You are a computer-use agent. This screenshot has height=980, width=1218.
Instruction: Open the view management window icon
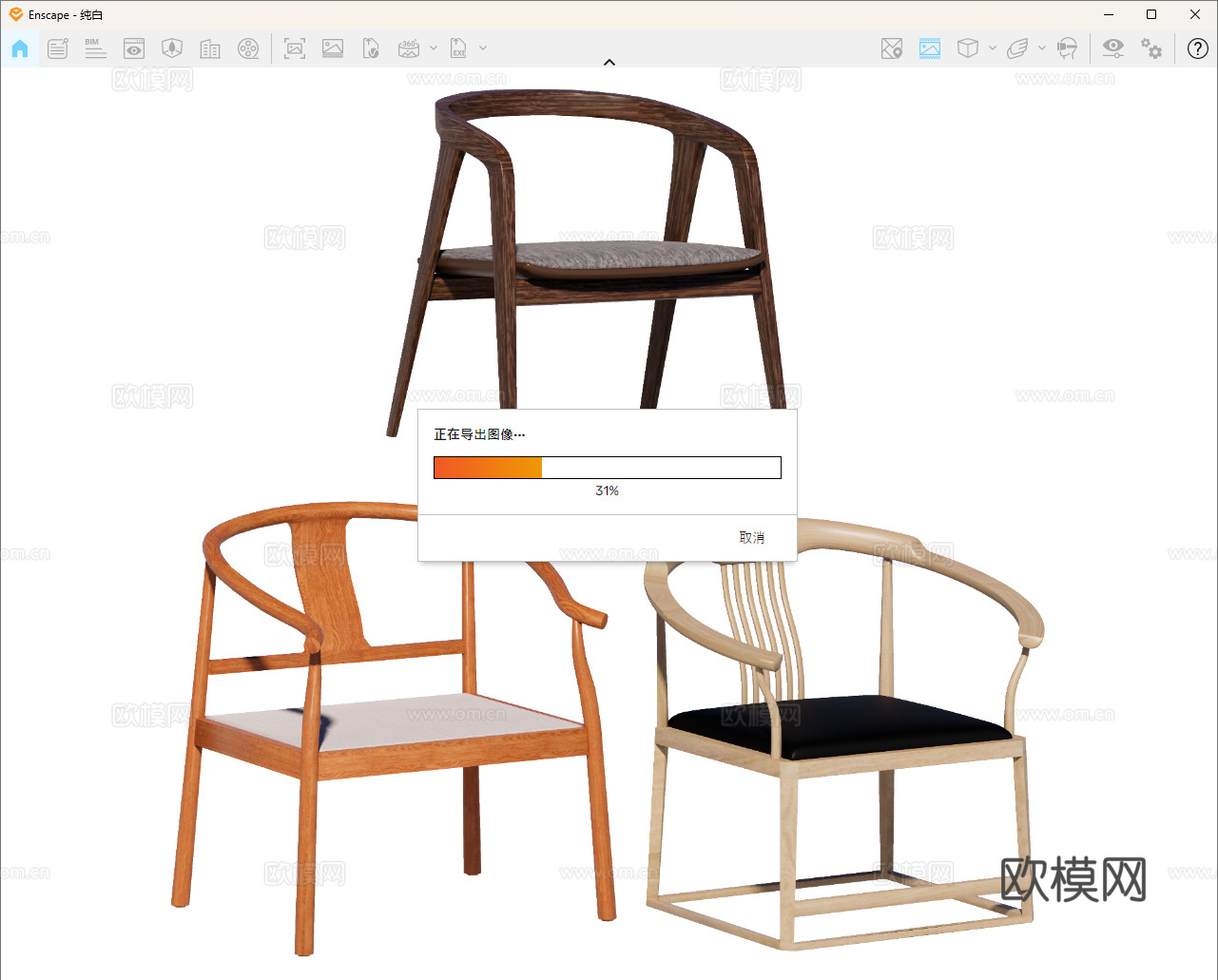click(134, 48)
